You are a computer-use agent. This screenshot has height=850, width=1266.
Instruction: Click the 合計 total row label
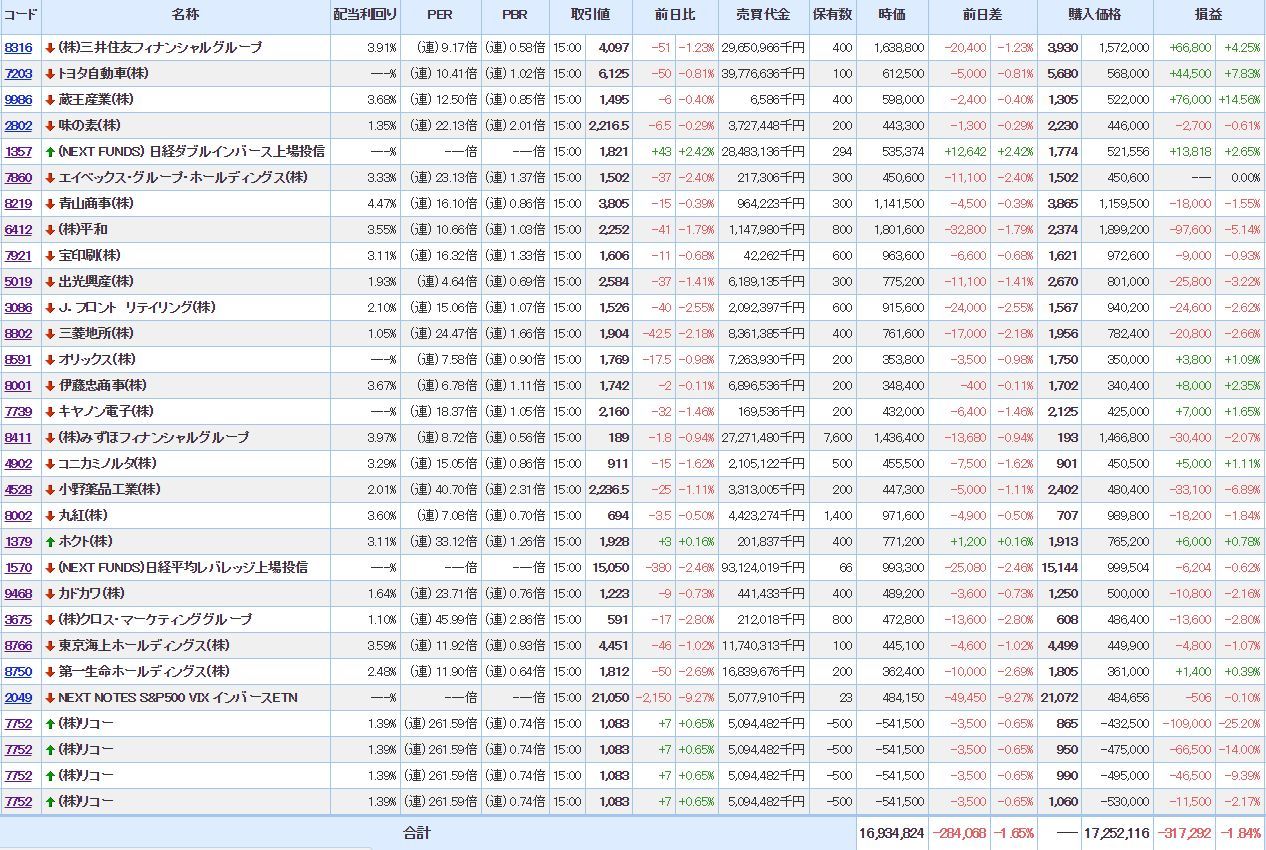tap(416, 832)
